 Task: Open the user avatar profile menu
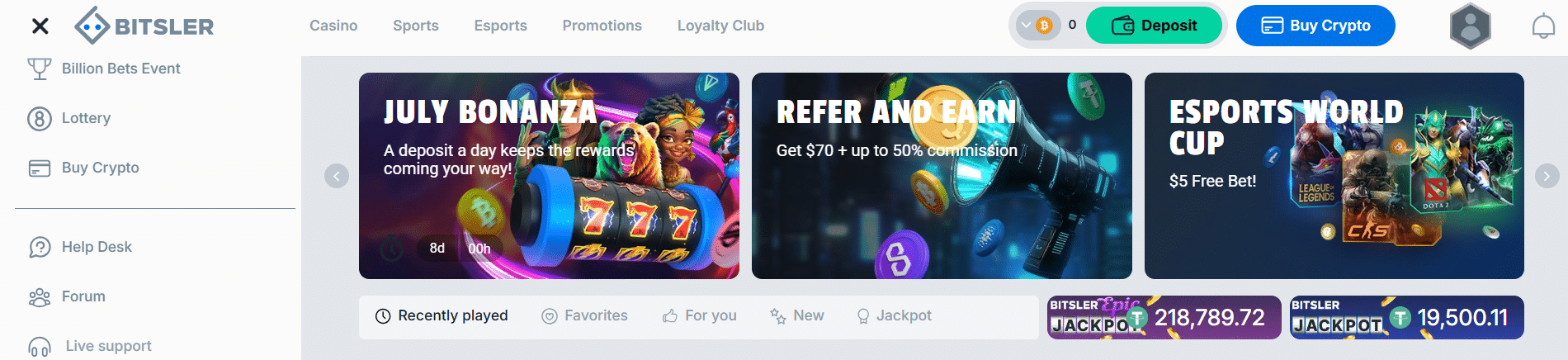pos(1471,26)
